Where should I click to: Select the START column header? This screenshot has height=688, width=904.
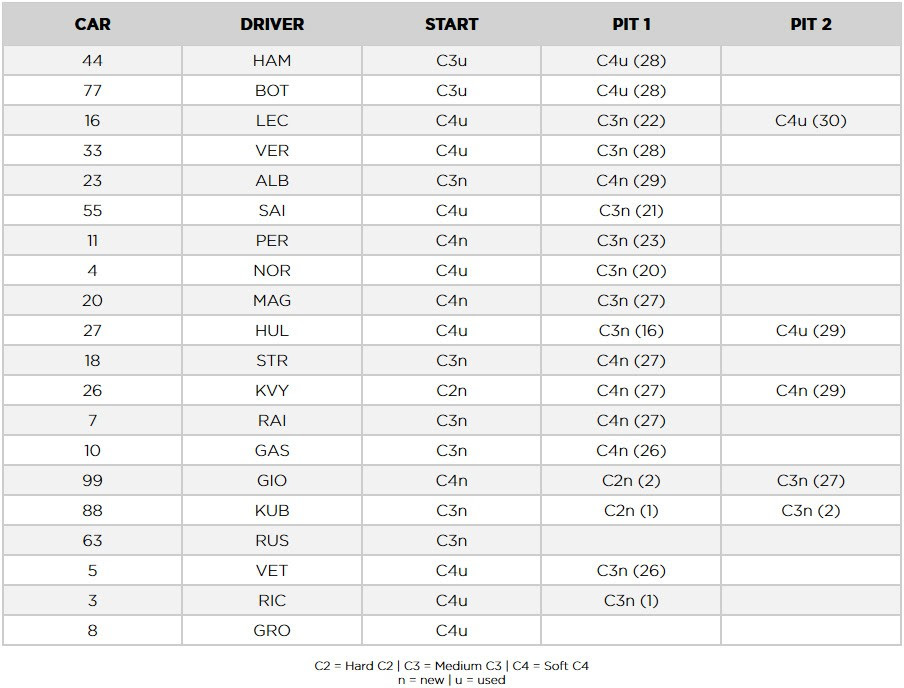click(451, 24)
